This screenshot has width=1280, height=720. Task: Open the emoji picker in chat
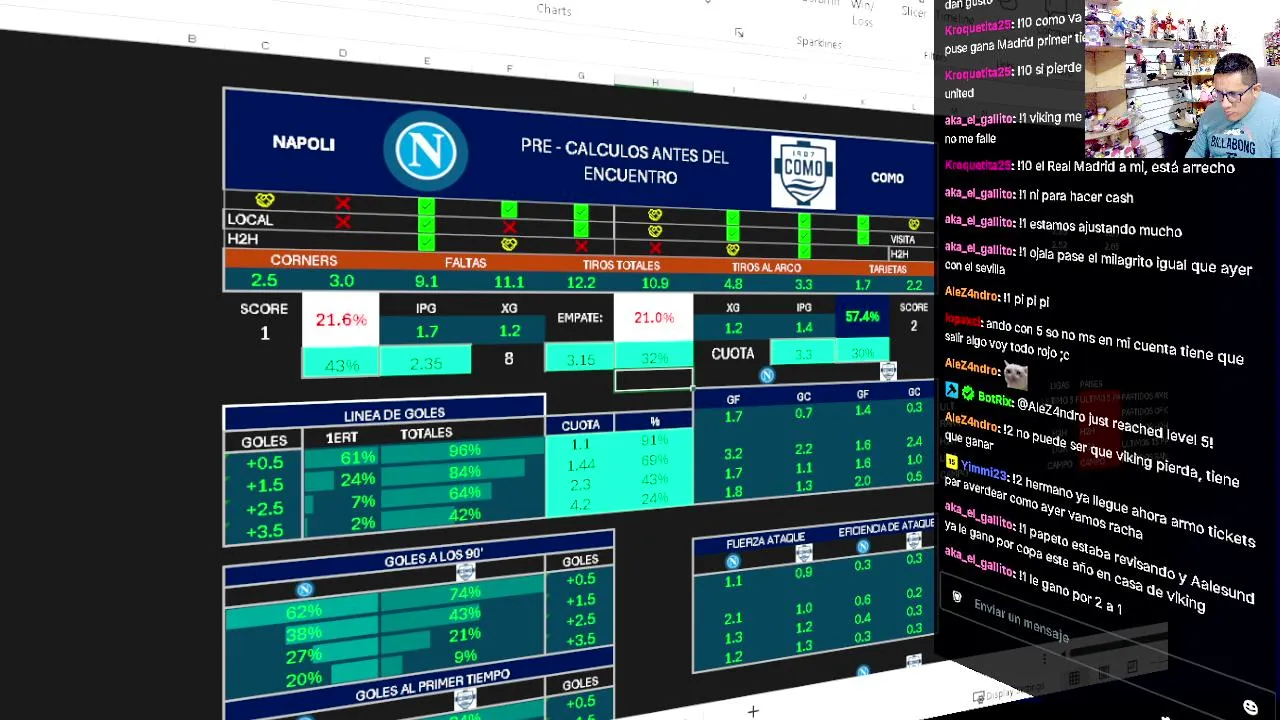pyautogui.click(x=1250, y=707)
